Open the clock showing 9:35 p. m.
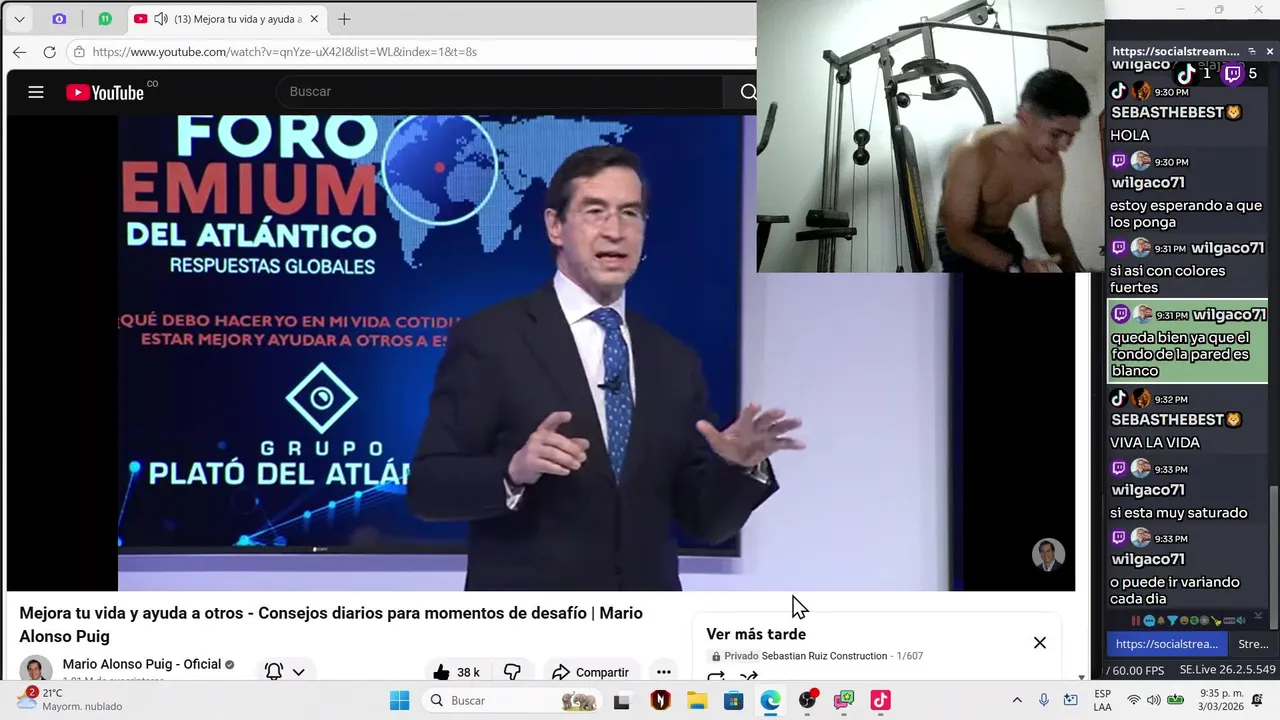 coord(1220,700)
